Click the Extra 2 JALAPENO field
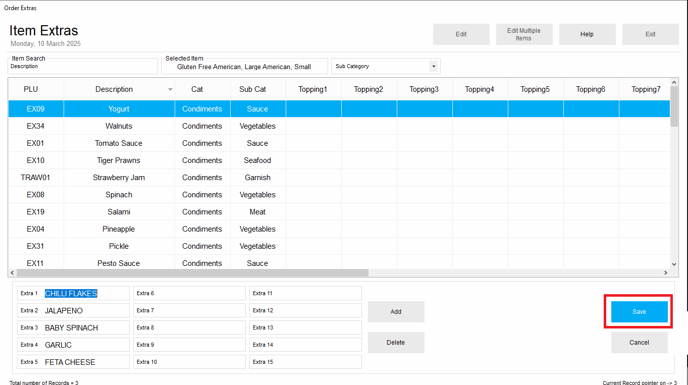The height and width of the screenshot is (385, 688). [x=73, y=310]
